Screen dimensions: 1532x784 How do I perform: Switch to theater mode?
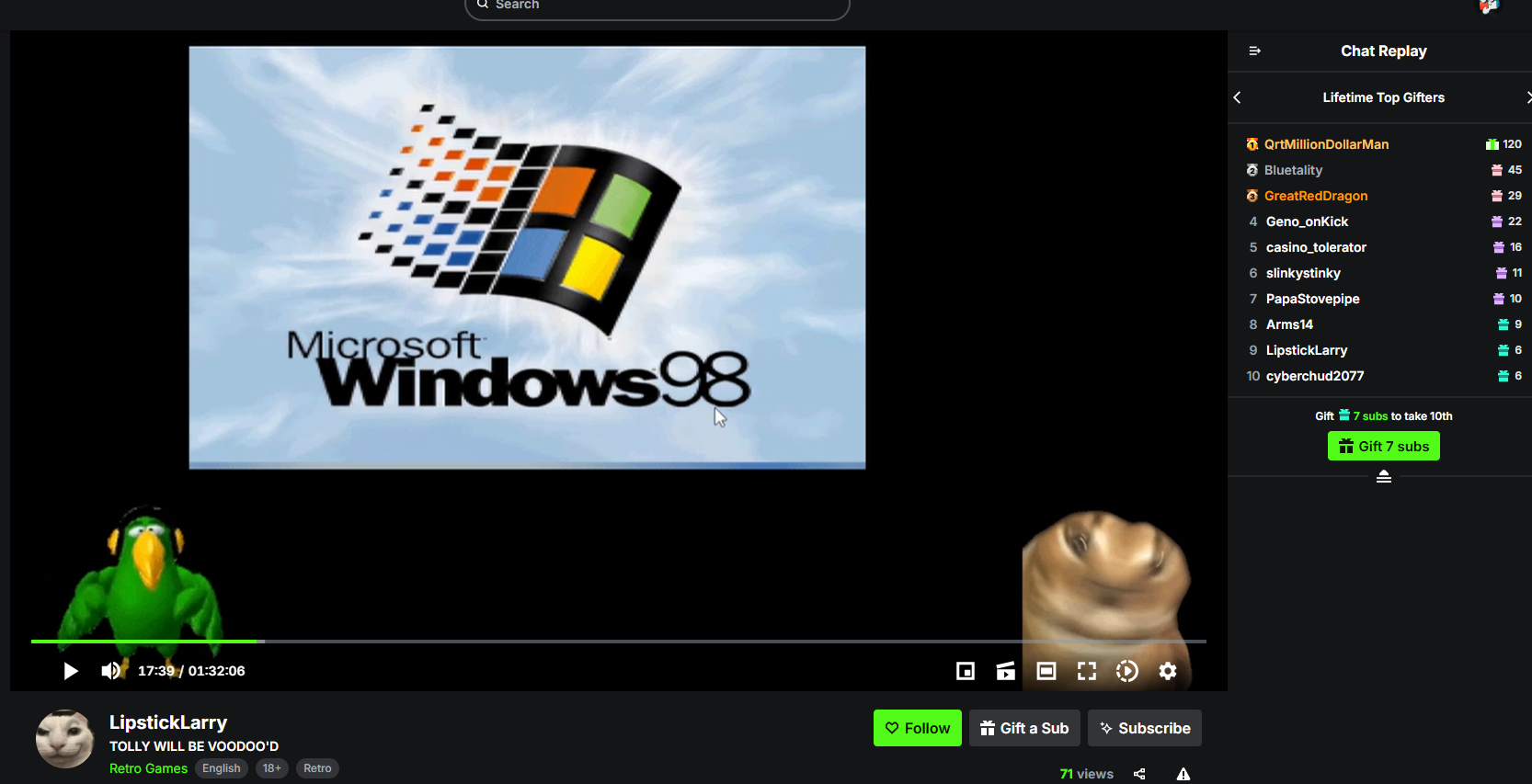[1046, 671]
